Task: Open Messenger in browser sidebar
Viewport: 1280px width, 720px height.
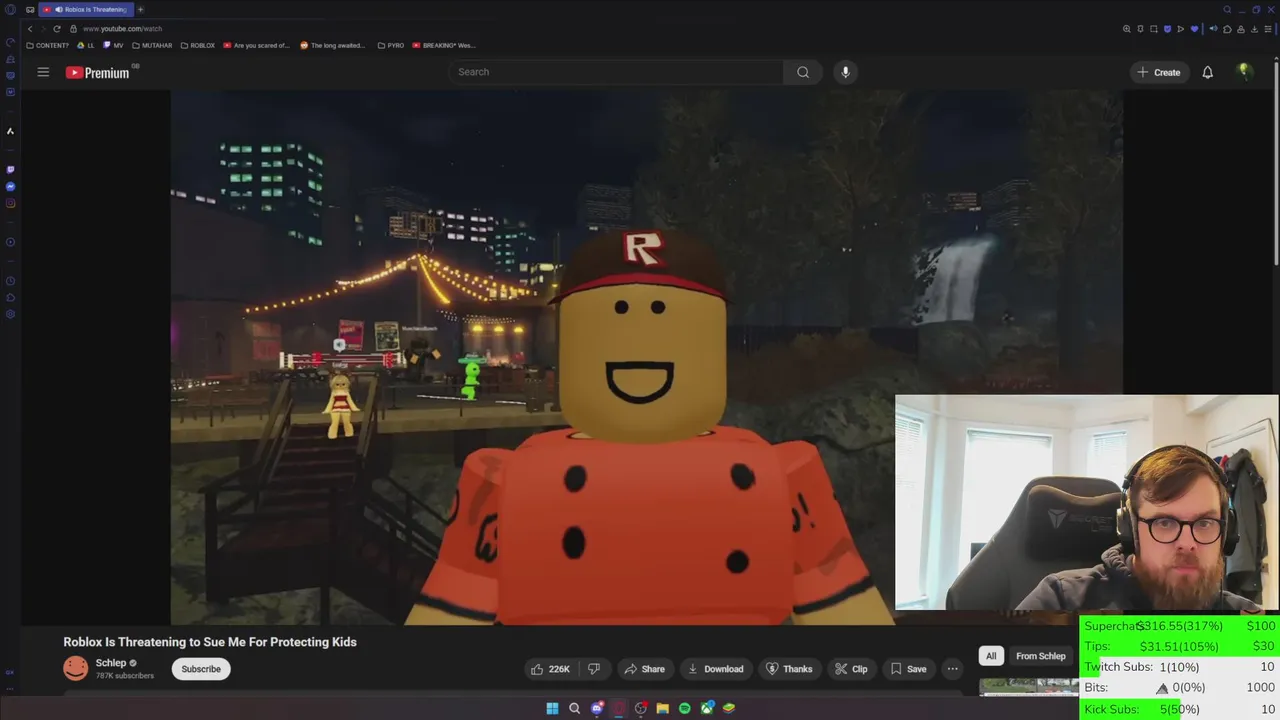Action: tap(10, 187)
